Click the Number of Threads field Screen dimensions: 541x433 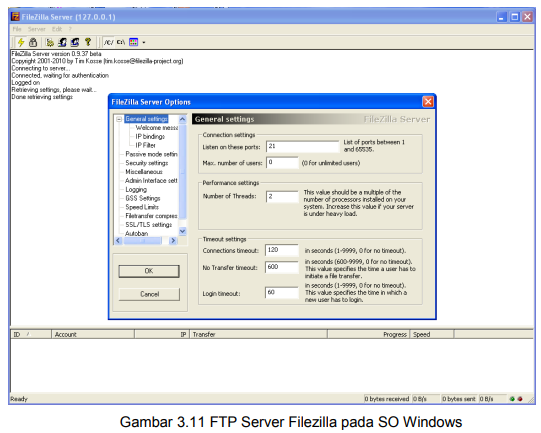click(282, 196)
